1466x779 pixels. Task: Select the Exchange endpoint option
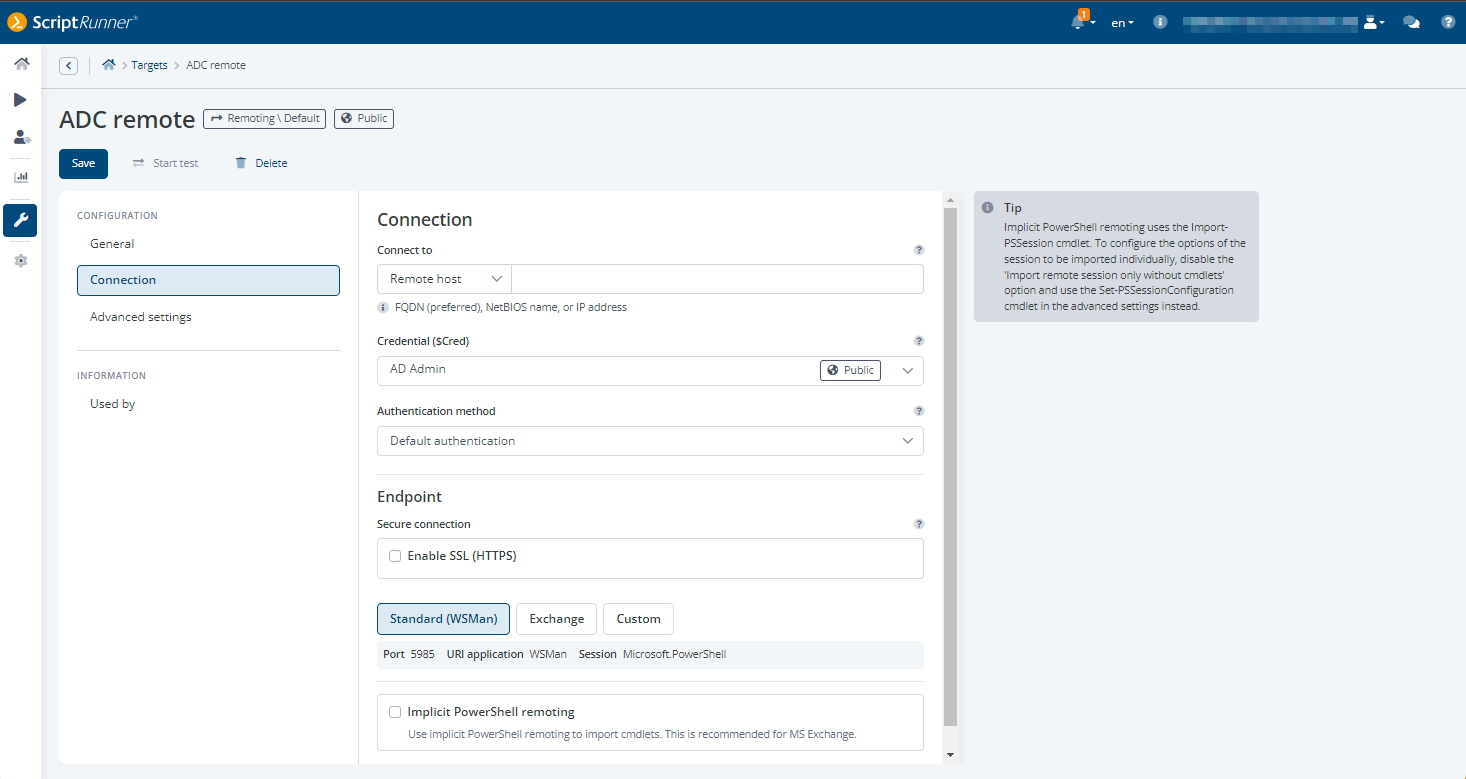click(x=557, y=619)
